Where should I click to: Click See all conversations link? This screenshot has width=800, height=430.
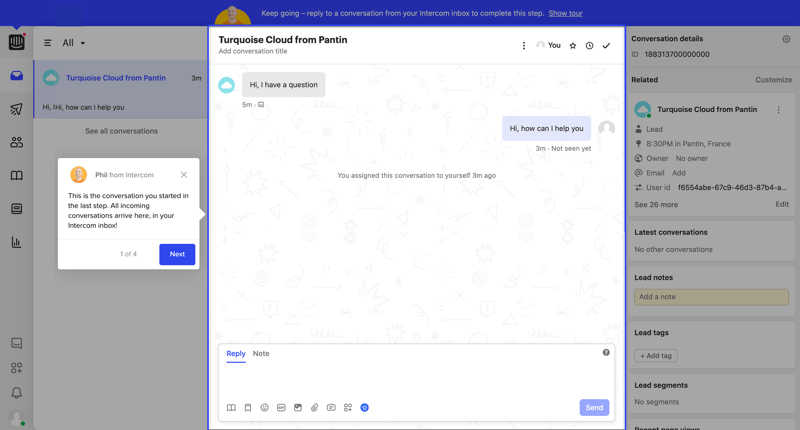pos(121,131)
